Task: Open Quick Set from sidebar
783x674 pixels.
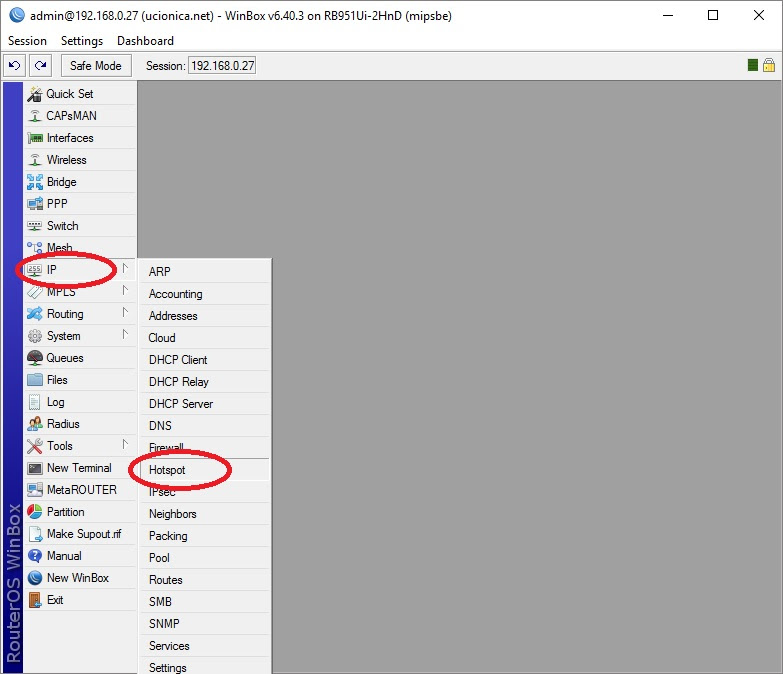Action: (x=80, y=94)
